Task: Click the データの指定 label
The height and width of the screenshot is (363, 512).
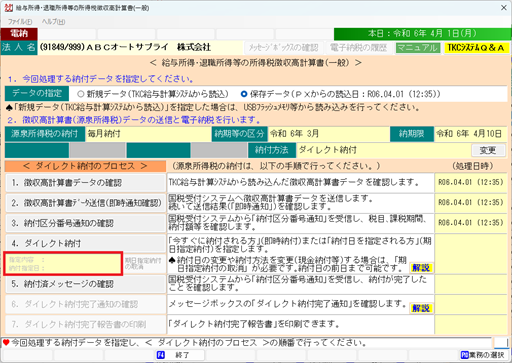Action: 37,93
